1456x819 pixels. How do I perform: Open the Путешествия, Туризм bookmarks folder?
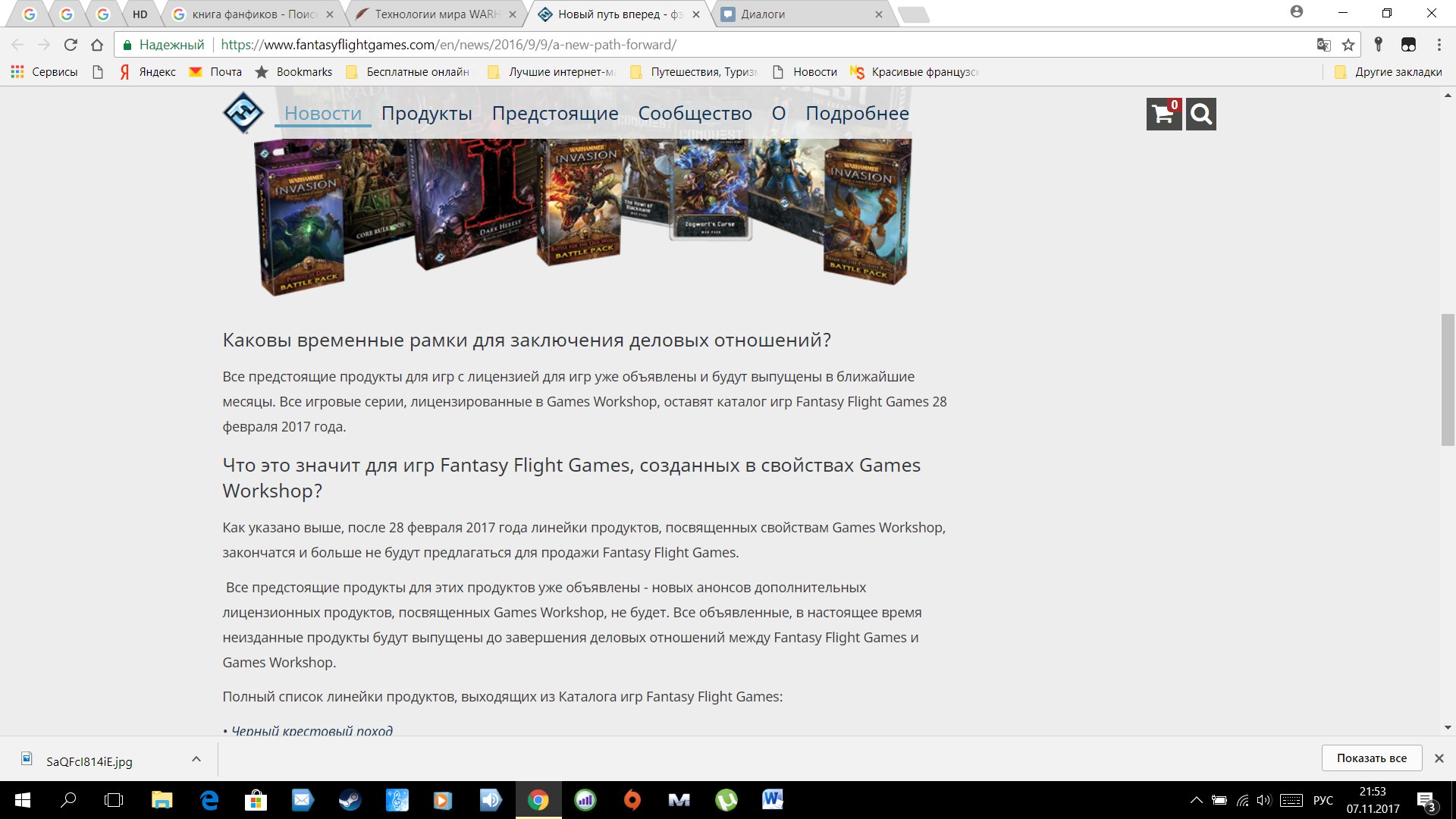(693, 72)
